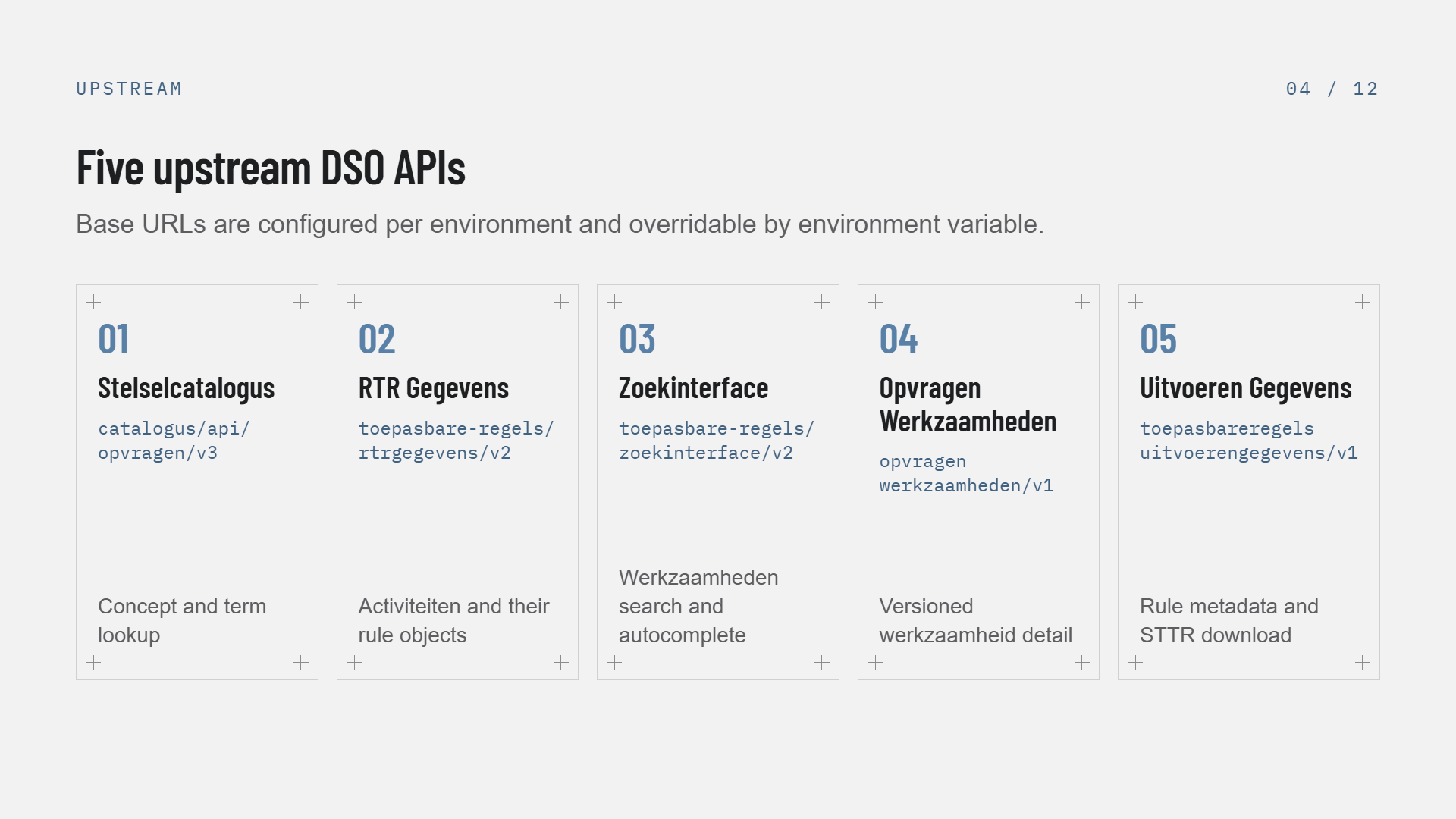Screen dimensions: 1456x819
Task: Click Activiteiten and their rule objects text
Action: 453,620
